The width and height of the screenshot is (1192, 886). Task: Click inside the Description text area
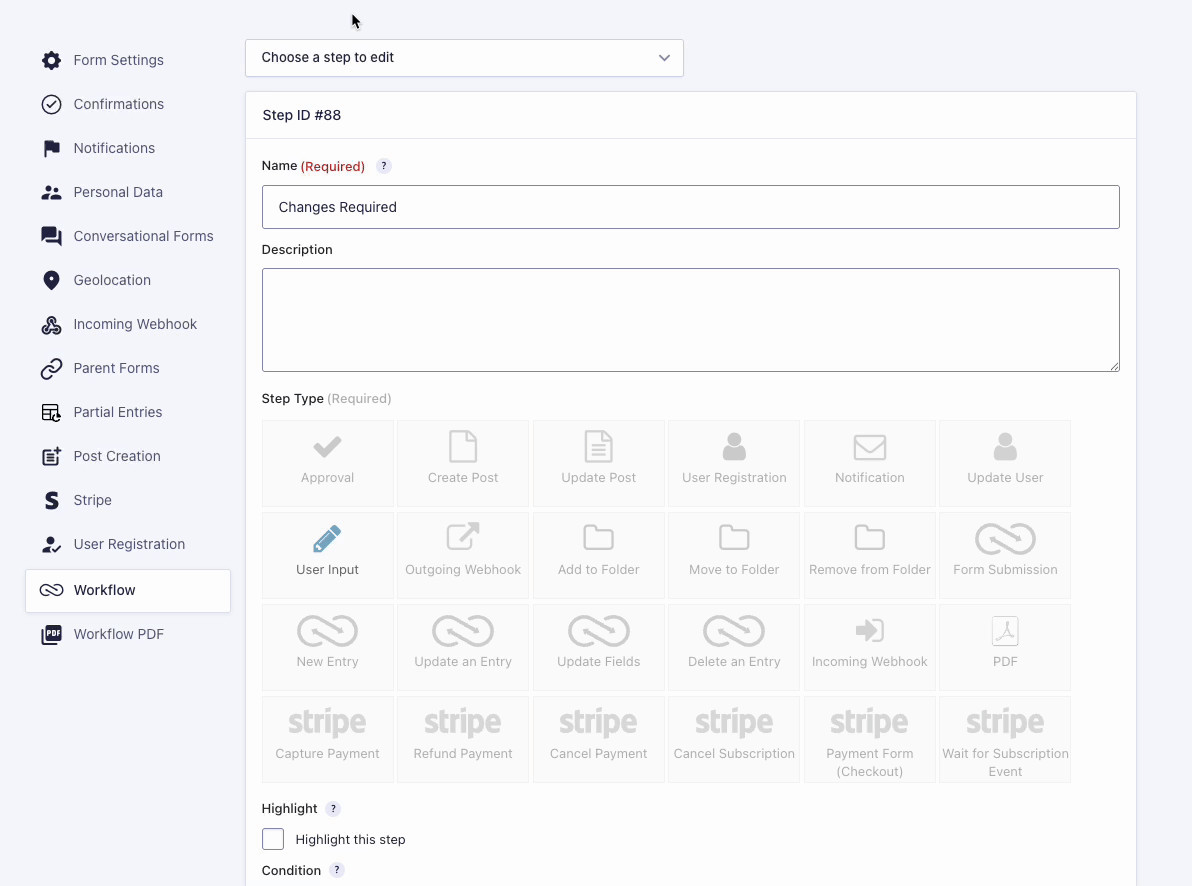[x=690, y=320]
